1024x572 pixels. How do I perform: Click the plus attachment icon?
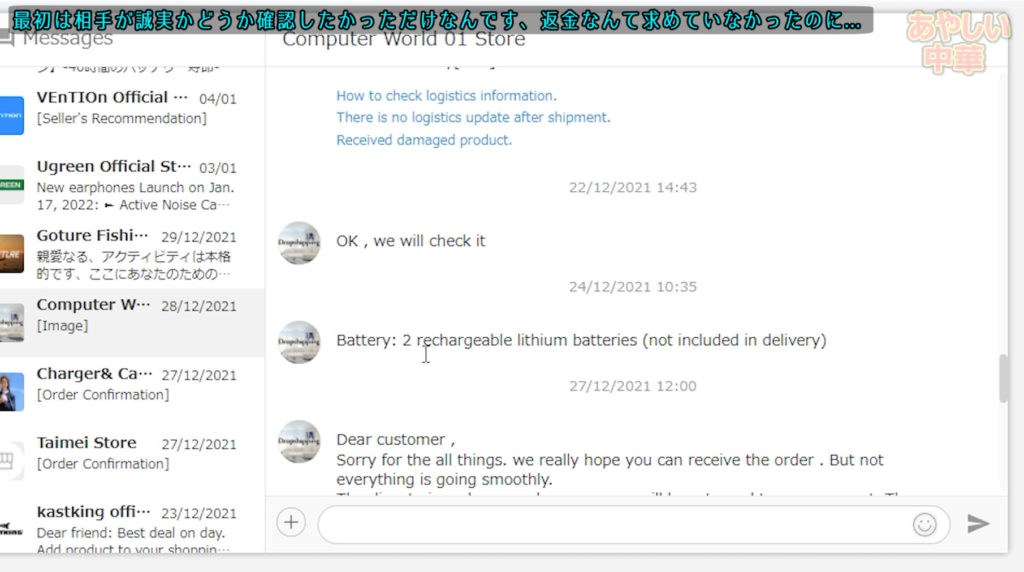[291, 523]
